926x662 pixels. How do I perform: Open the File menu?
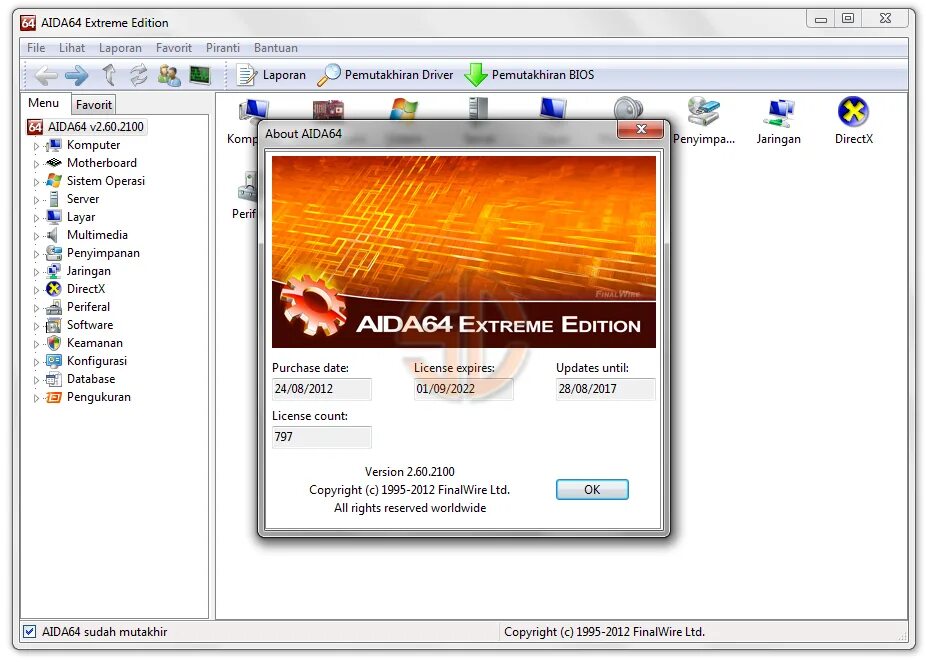36,48
